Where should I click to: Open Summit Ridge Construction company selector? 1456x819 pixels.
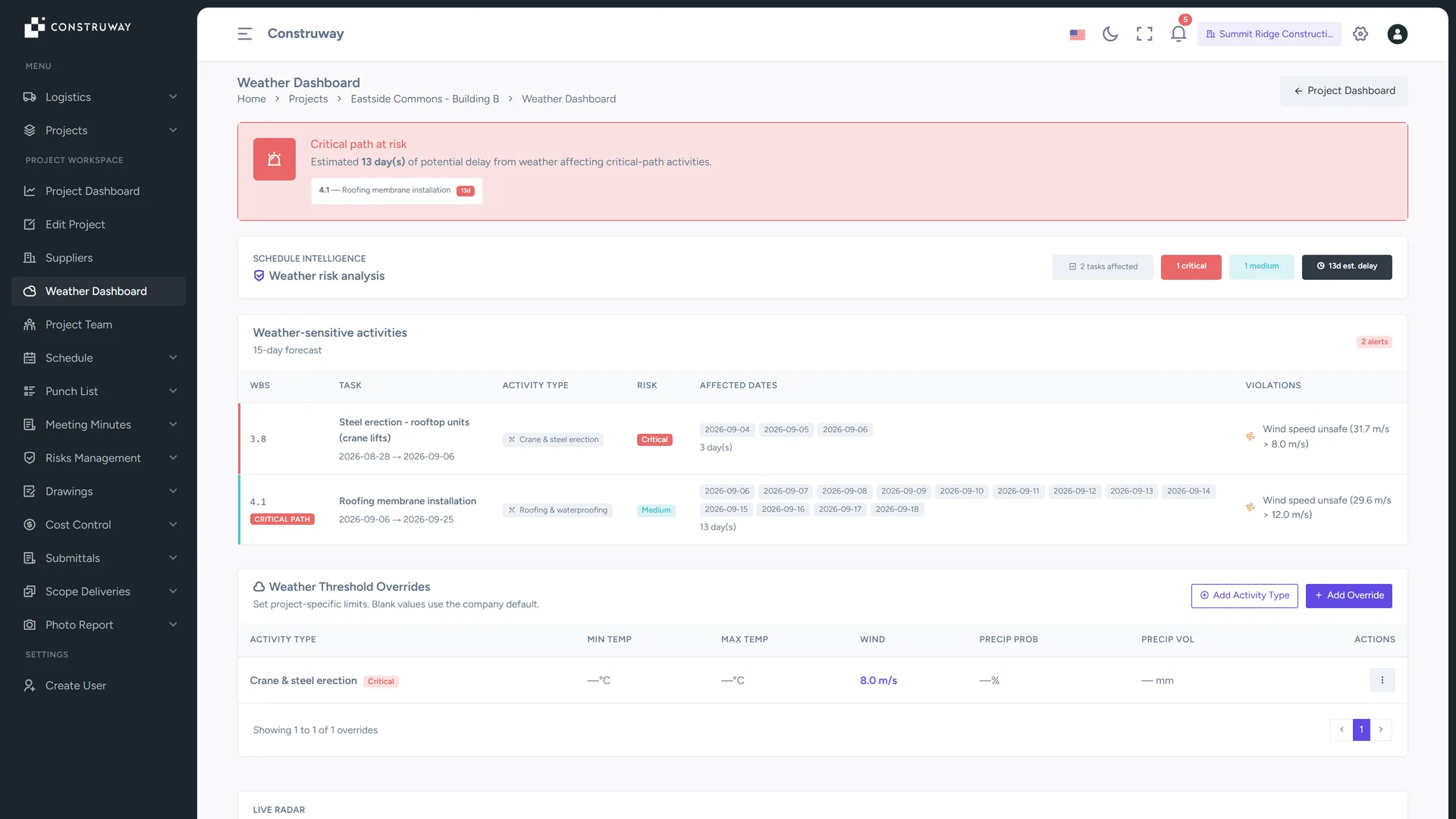pyautogui.click(x=1269, y=34)
